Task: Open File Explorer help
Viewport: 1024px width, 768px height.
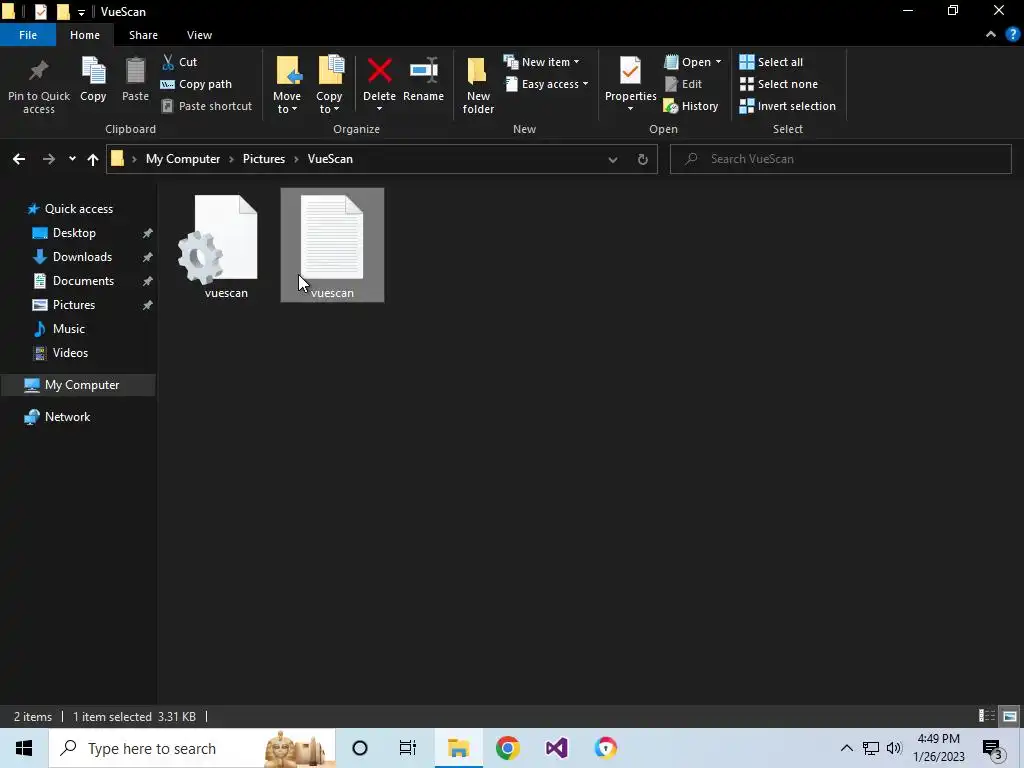Action: pos(1012,35)
